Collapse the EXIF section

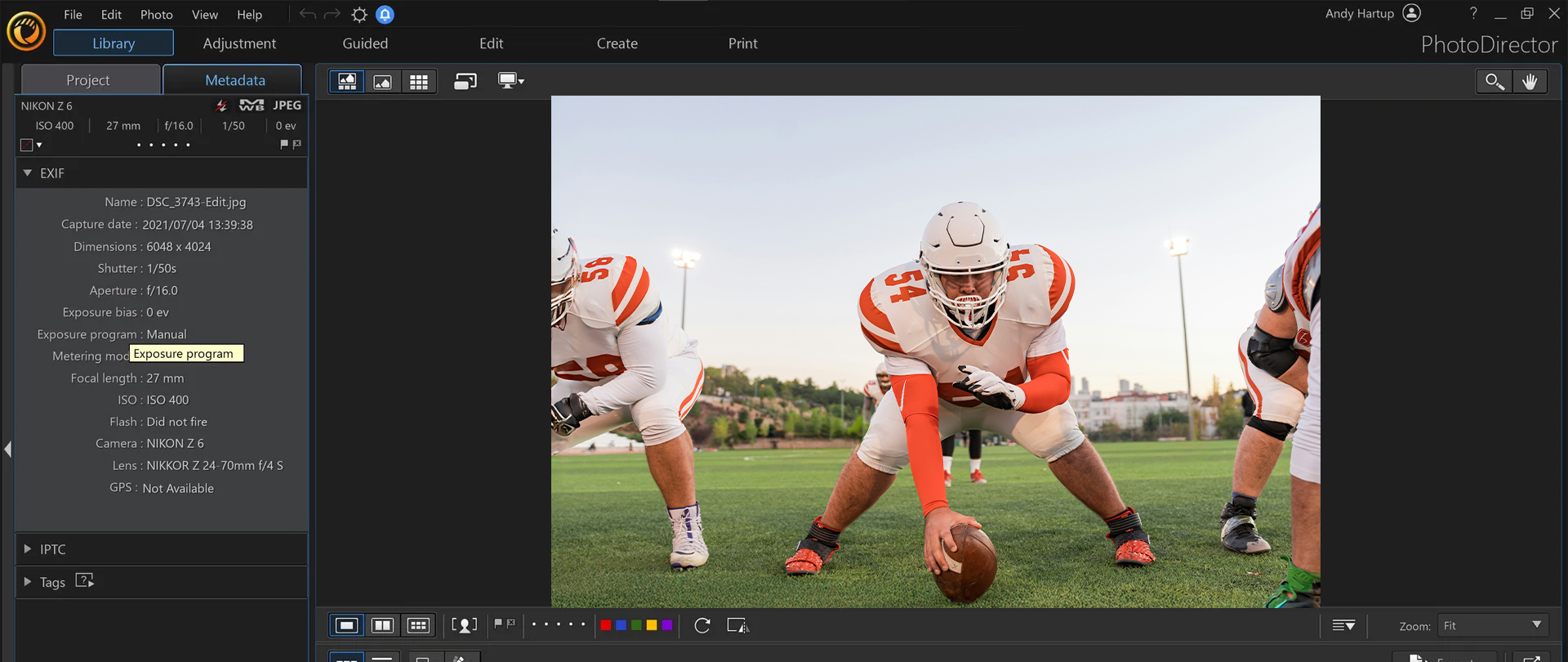(x=28, y=173)
